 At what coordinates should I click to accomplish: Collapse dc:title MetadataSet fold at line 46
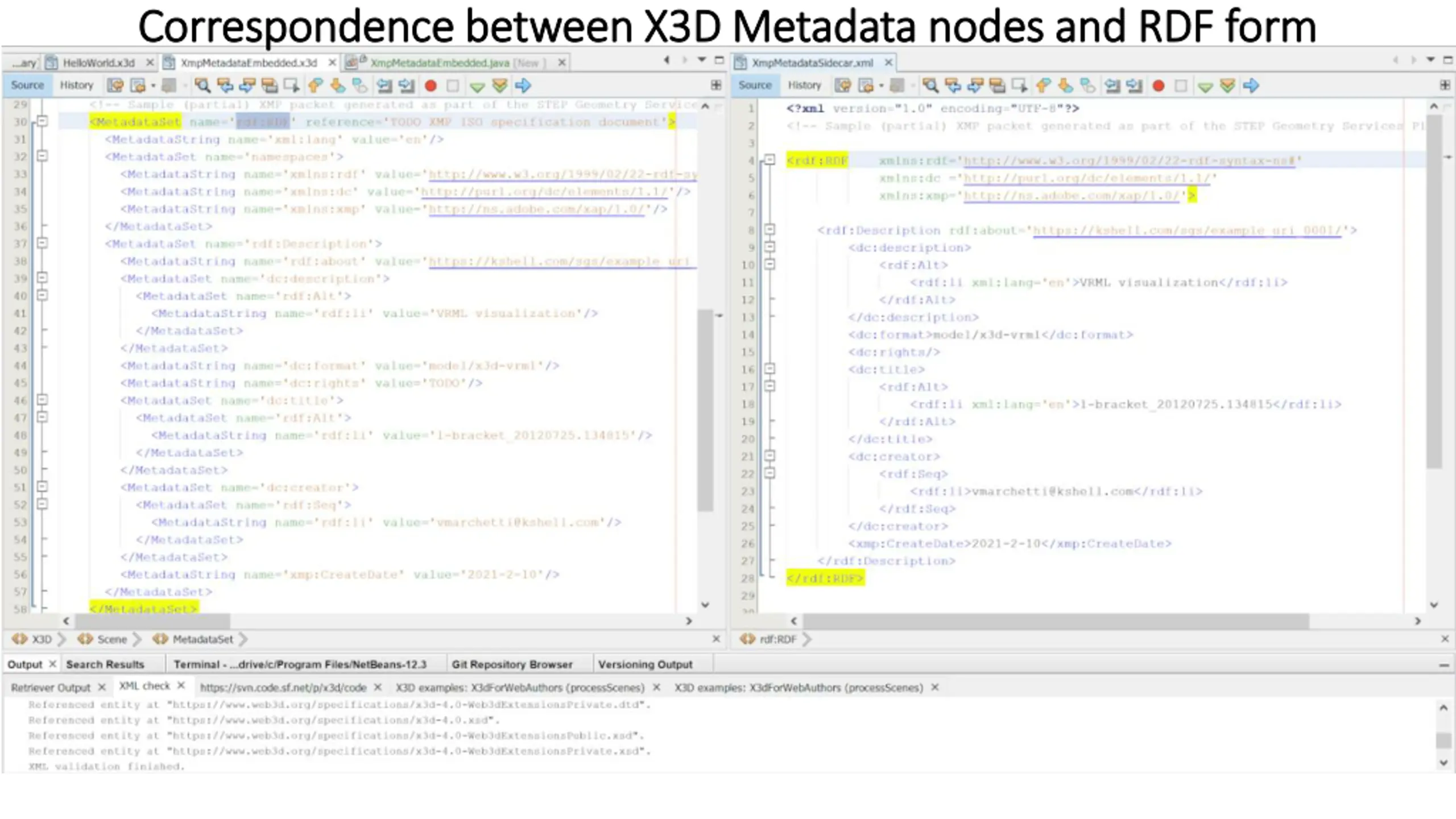43,399
